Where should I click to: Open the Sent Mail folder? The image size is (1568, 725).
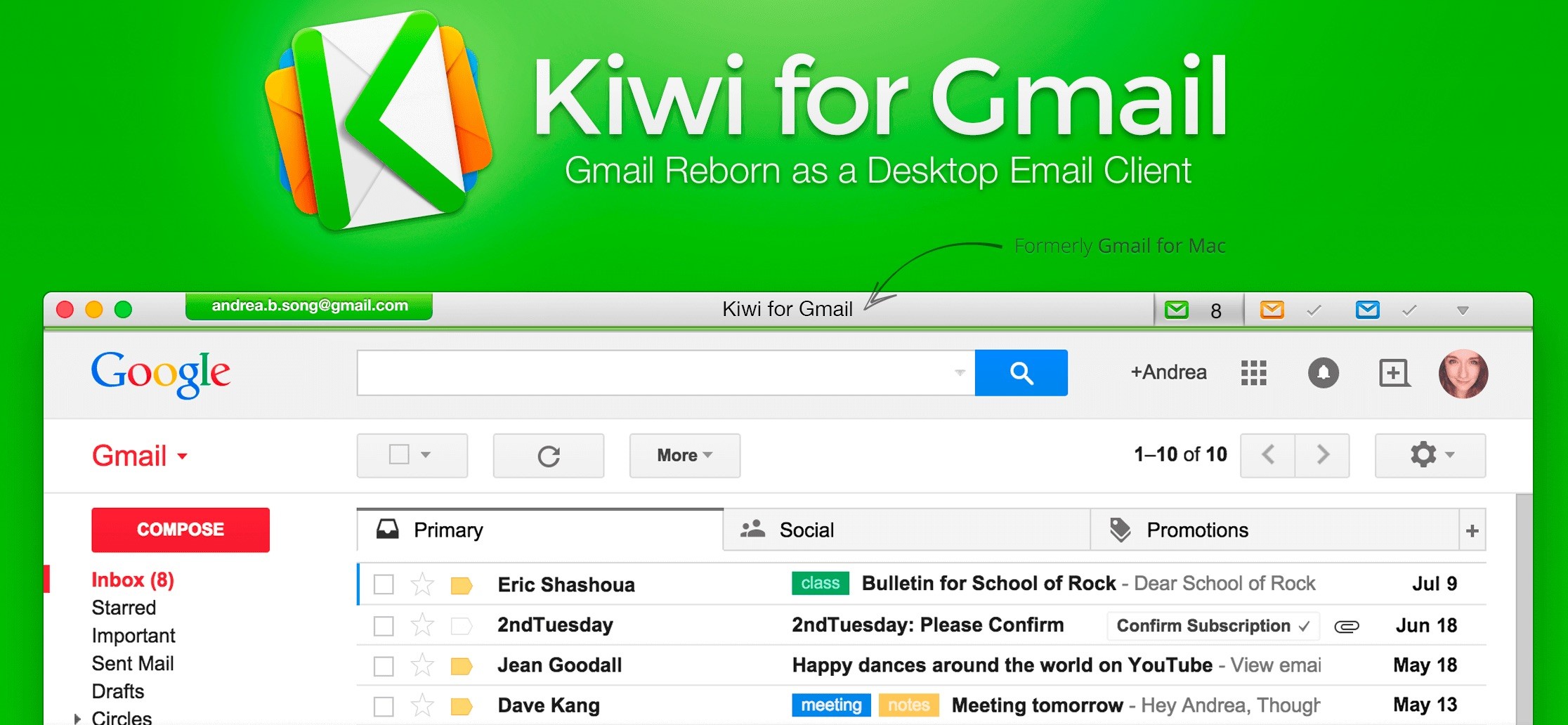(x=133, y=664)
